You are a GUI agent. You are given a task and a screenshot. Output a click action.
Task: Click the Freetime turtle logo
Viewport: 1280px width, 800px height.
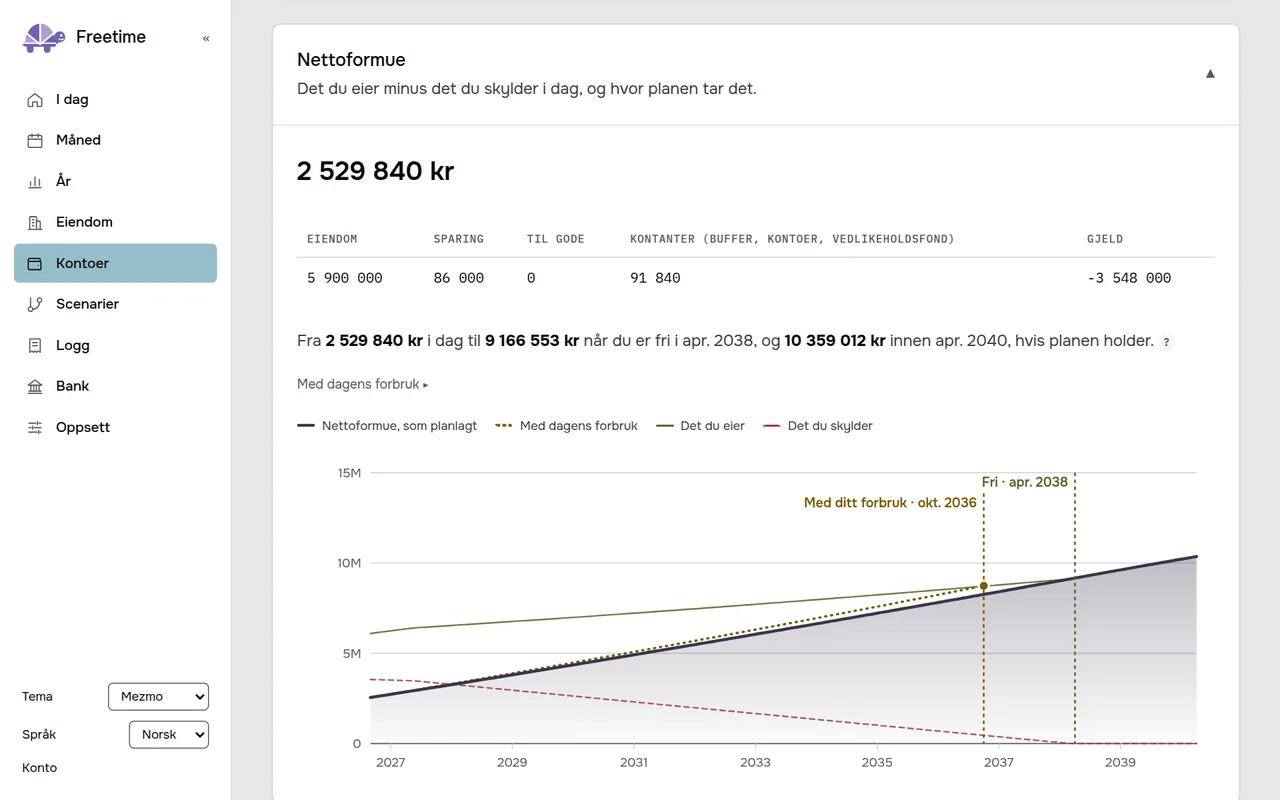(x=43, y=38)
